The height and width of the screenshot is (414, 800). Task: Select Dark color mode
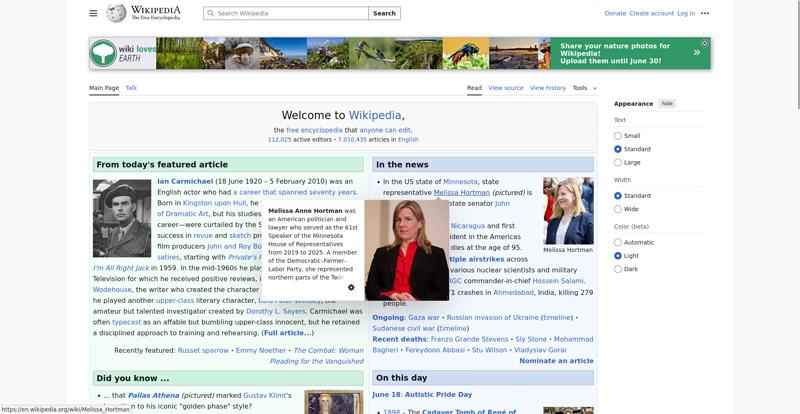[618, 269]
